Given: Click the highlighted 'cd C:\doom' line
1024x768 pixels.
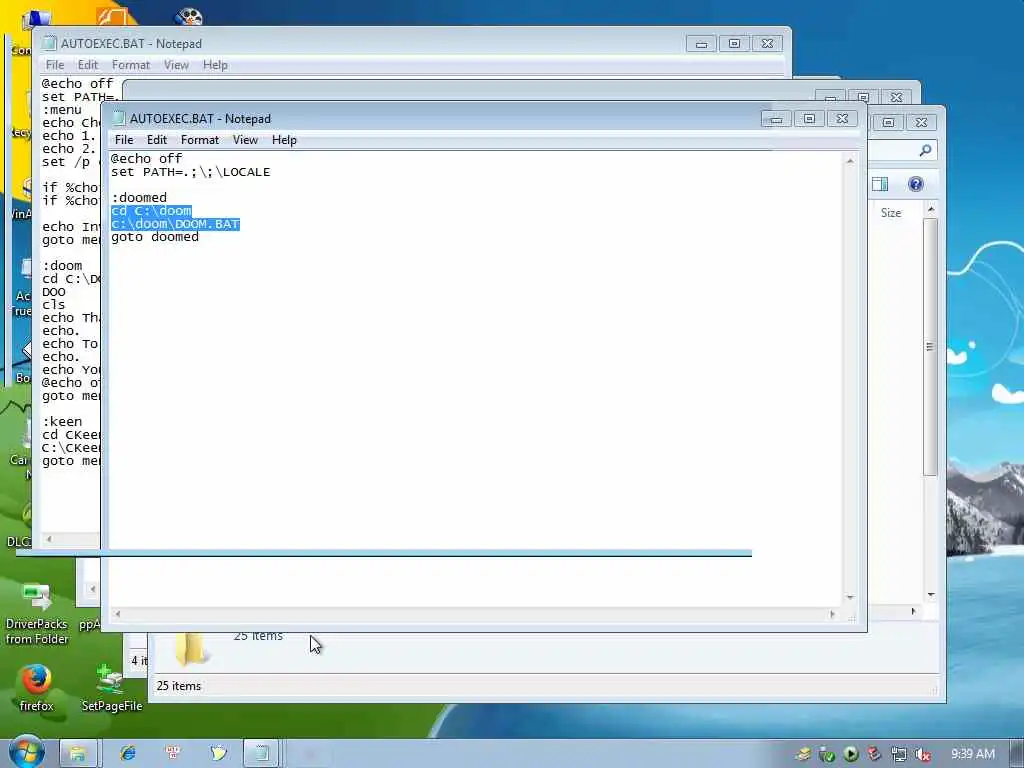Looking at the screenshot, I should 151,211.
